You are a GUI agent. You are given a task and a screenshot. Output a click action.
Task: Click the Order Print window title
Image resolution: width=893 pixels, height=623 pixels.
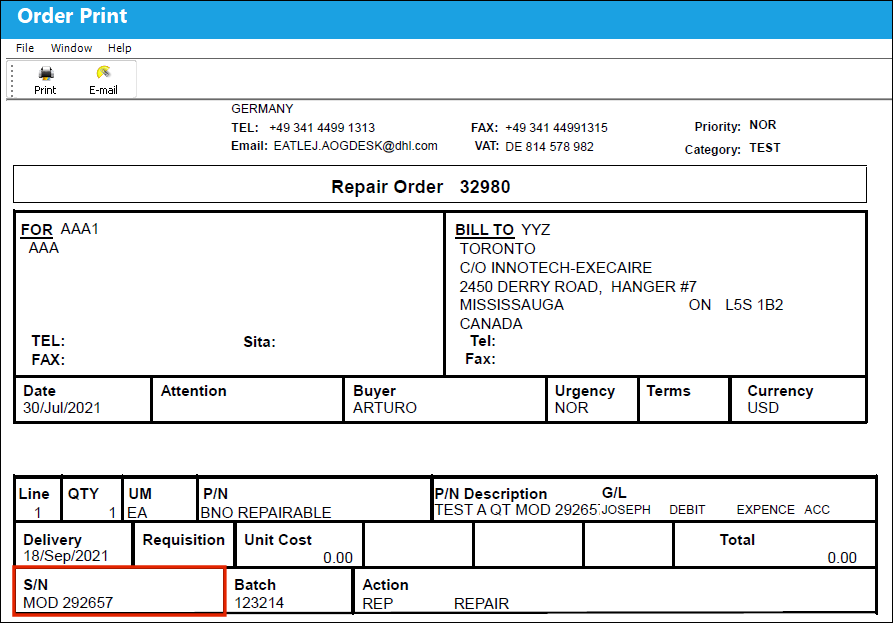pyautogui.click(x=72, y=16)
